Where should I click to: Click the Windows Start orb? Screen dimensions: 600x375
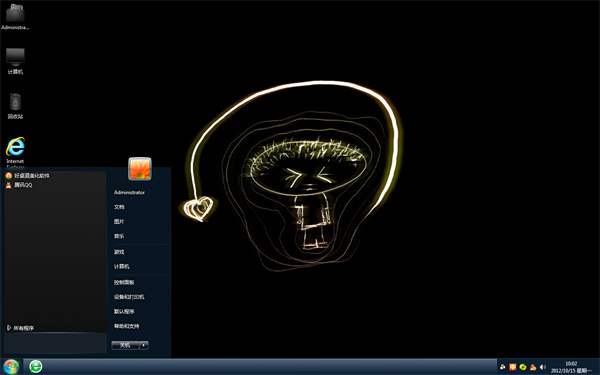[11, 367]
